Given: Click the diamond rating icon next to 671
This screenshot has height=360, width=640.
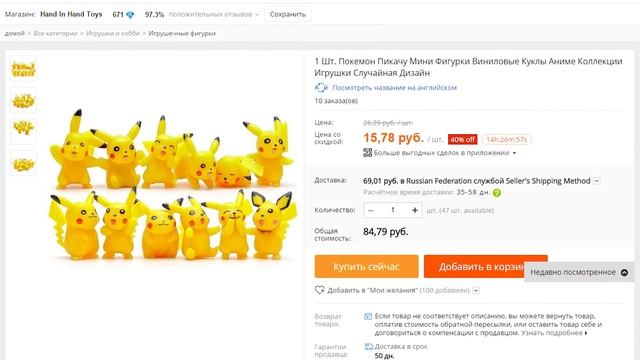Looking at the screenshot, I should click(130, 15).
